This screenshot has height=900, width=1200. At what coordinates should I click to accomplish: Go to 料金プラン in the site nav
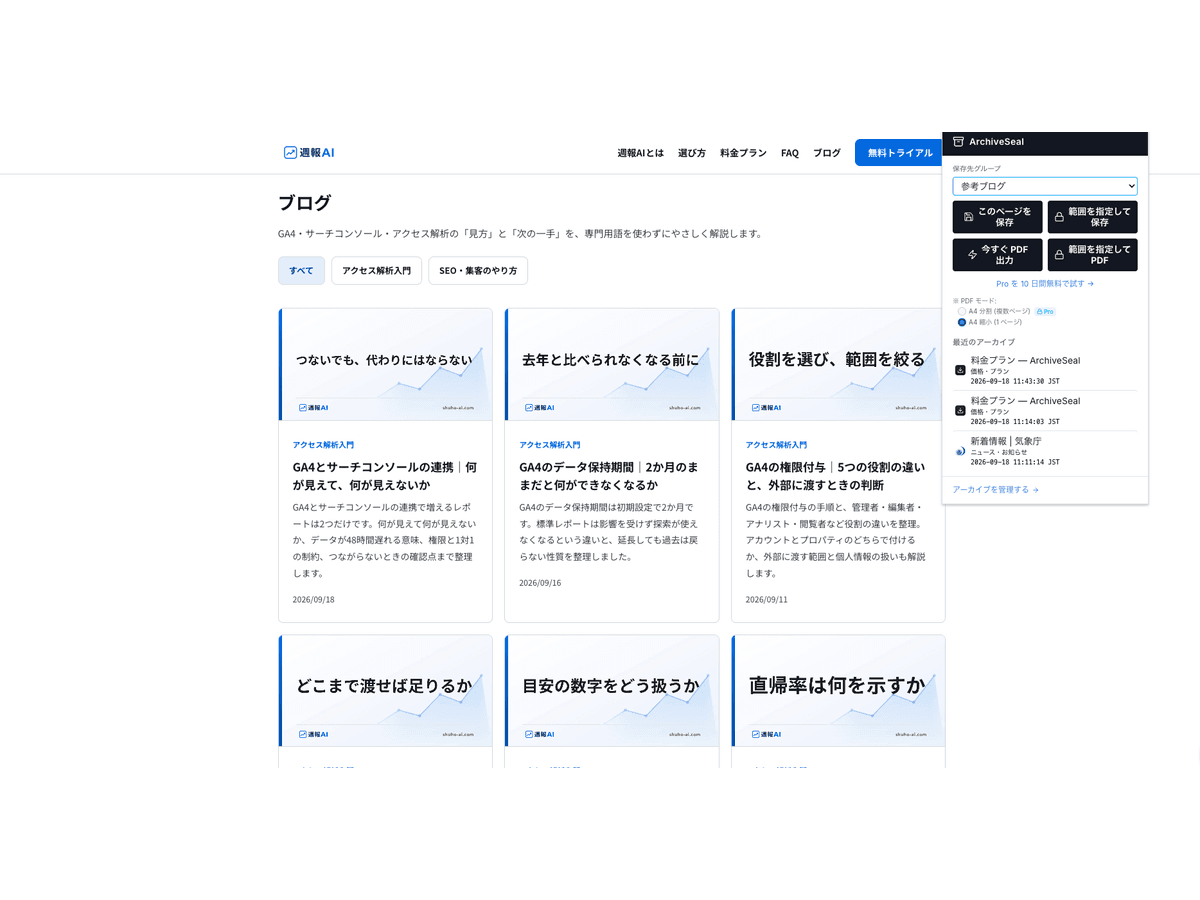(x=743, y=153)
